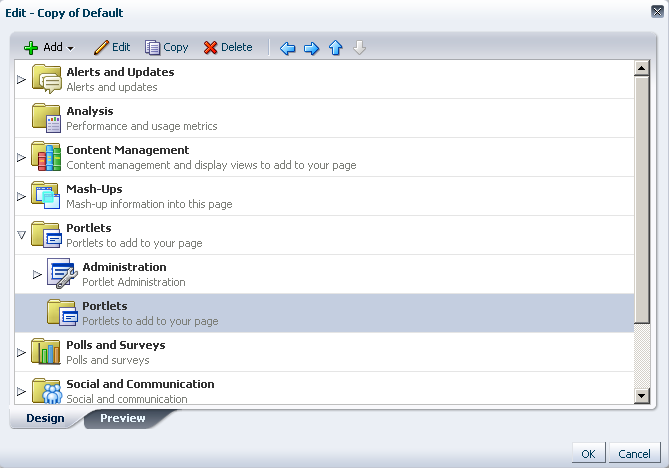
Task: Select the 'Administration' title text
Action: (x=125, y=267)
